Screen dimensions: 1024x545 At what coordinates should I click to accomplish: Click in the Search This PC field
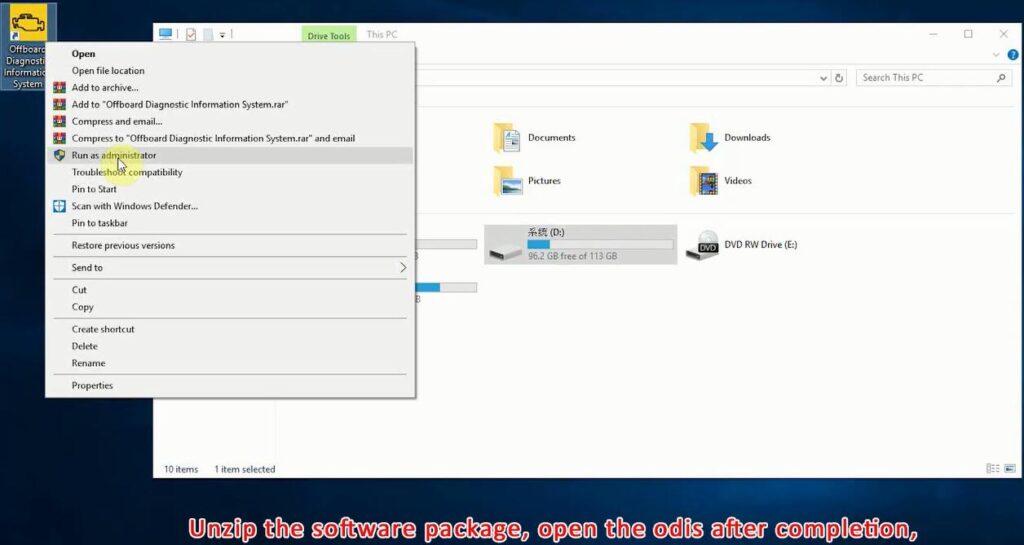tap(925, 78)
